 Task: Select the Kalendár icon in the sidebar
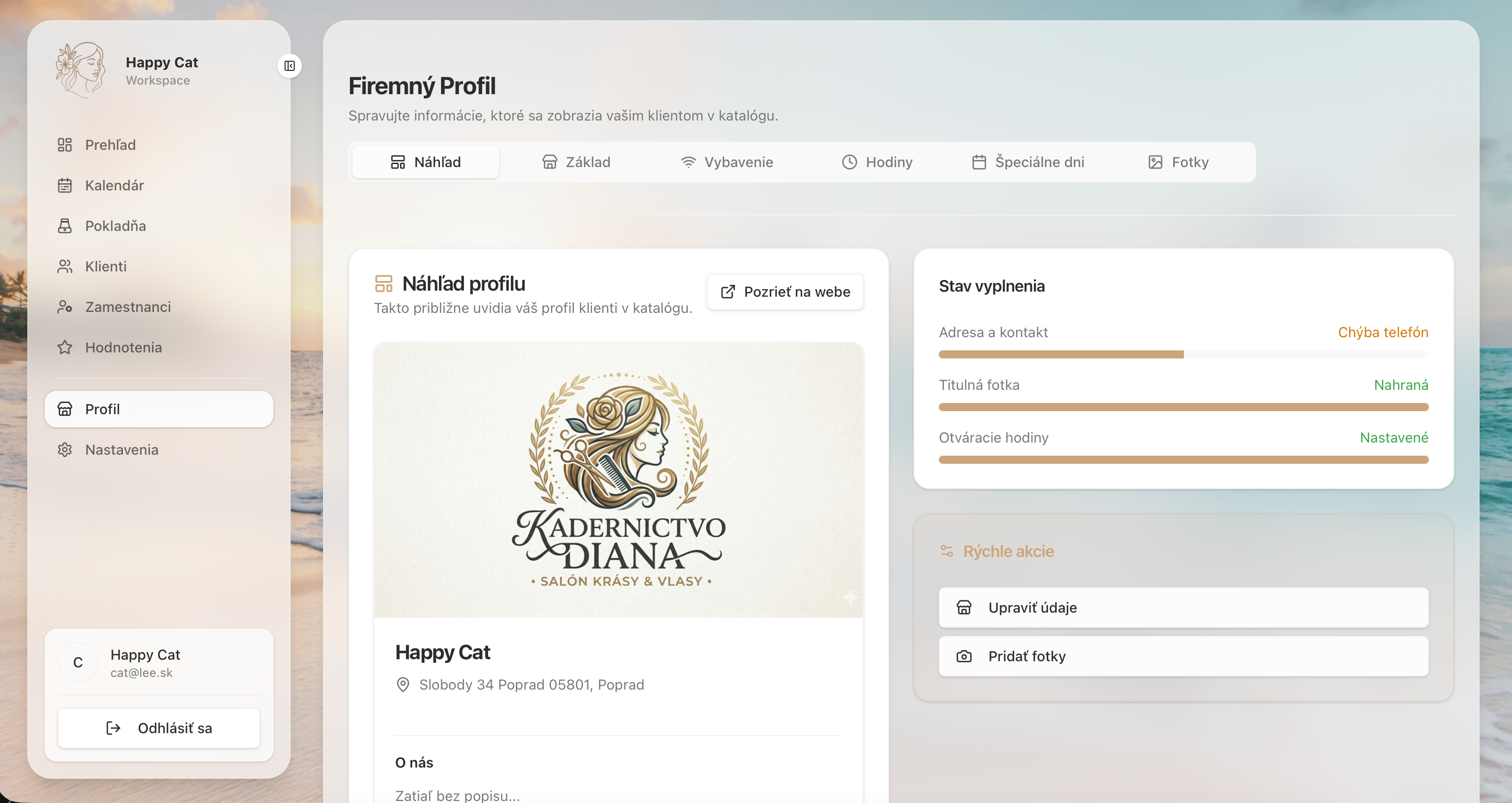pyautogui.click(x=65, y=185)
